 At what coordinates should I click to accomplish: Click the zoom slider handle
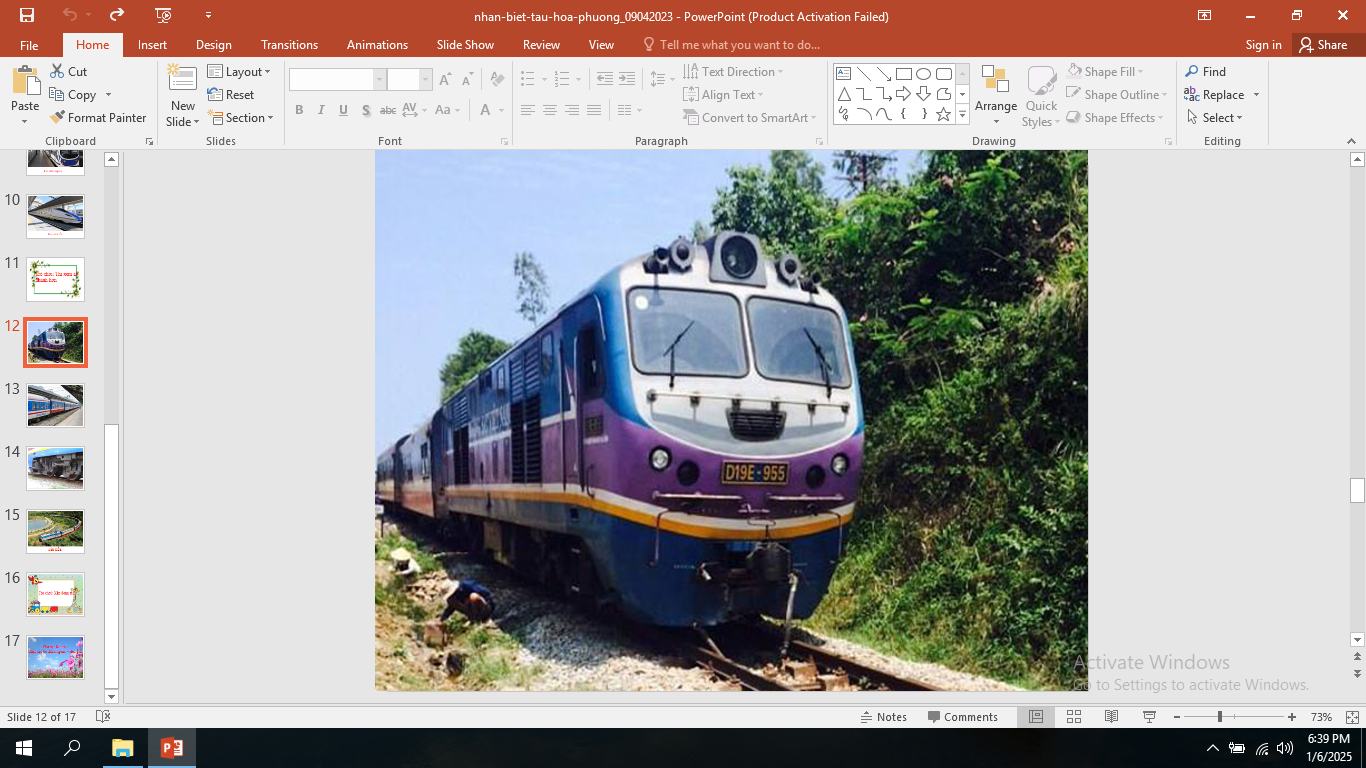1219,717
